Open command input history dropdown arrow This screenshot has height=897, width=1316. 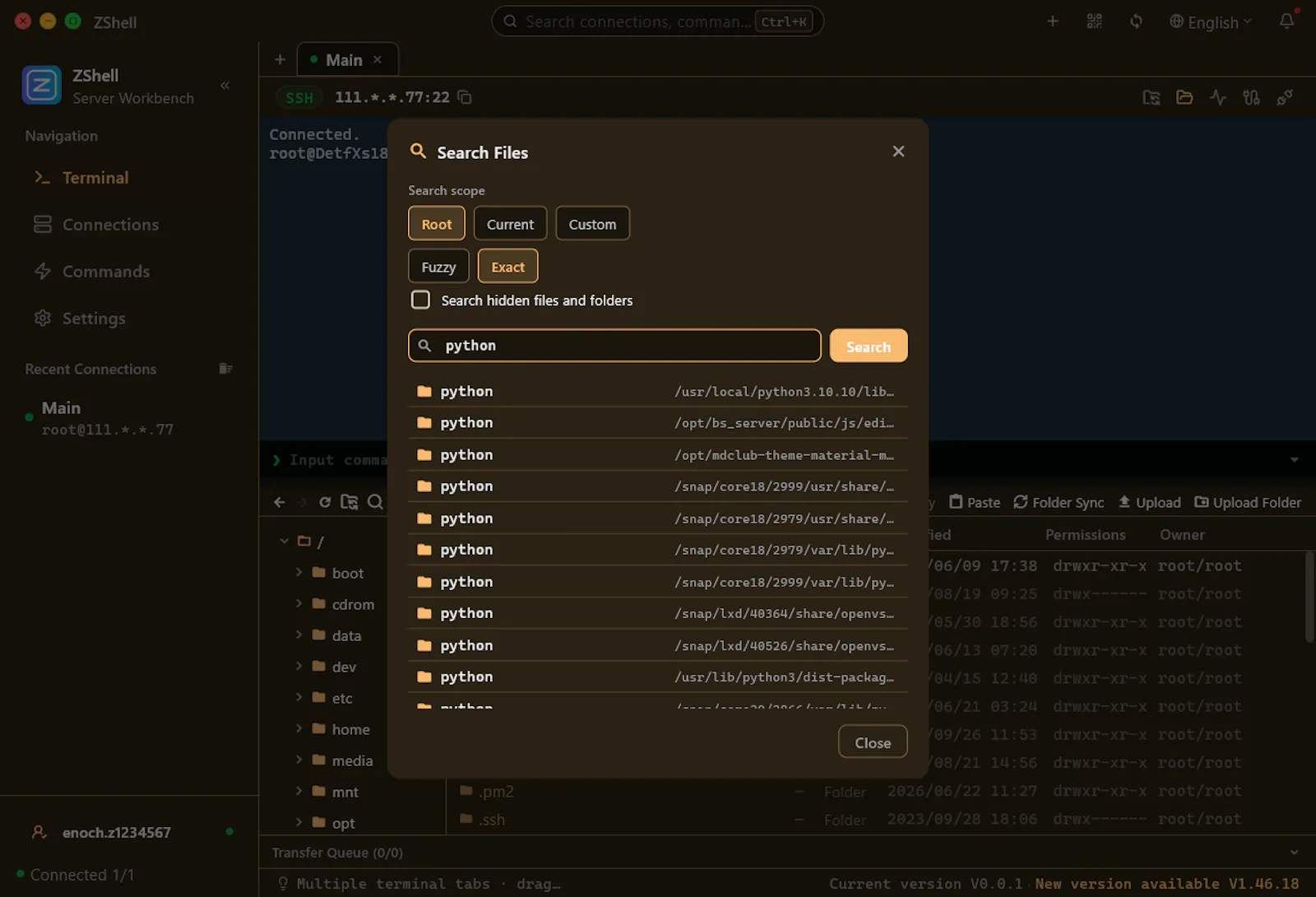pos(1294,459)
